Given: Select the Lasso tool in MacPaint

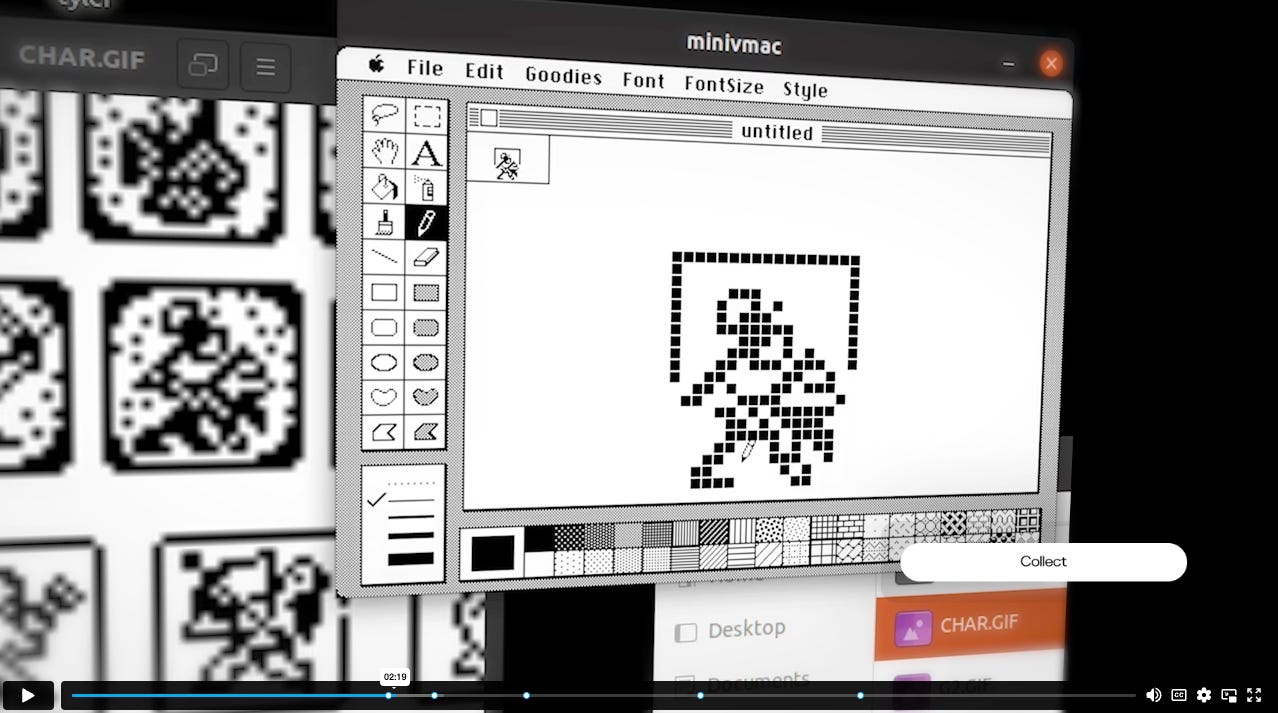Looking at the screenshot, I should 384,115.
